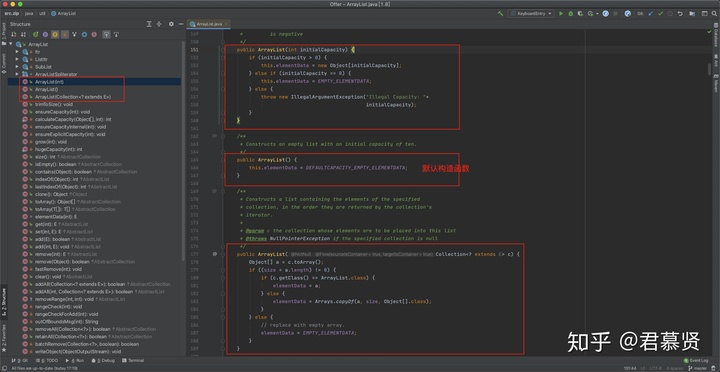Click Git update project blue arrow
This screenshot has height=372, width=720.
click(651, 14)
